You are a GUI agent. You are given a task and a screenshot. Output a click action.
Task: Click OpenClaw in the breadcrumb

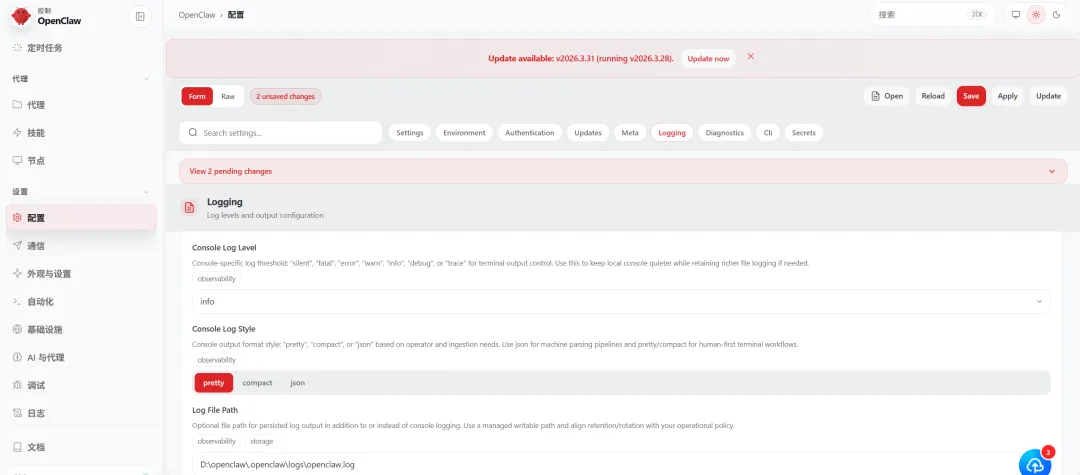click(197, 14)
